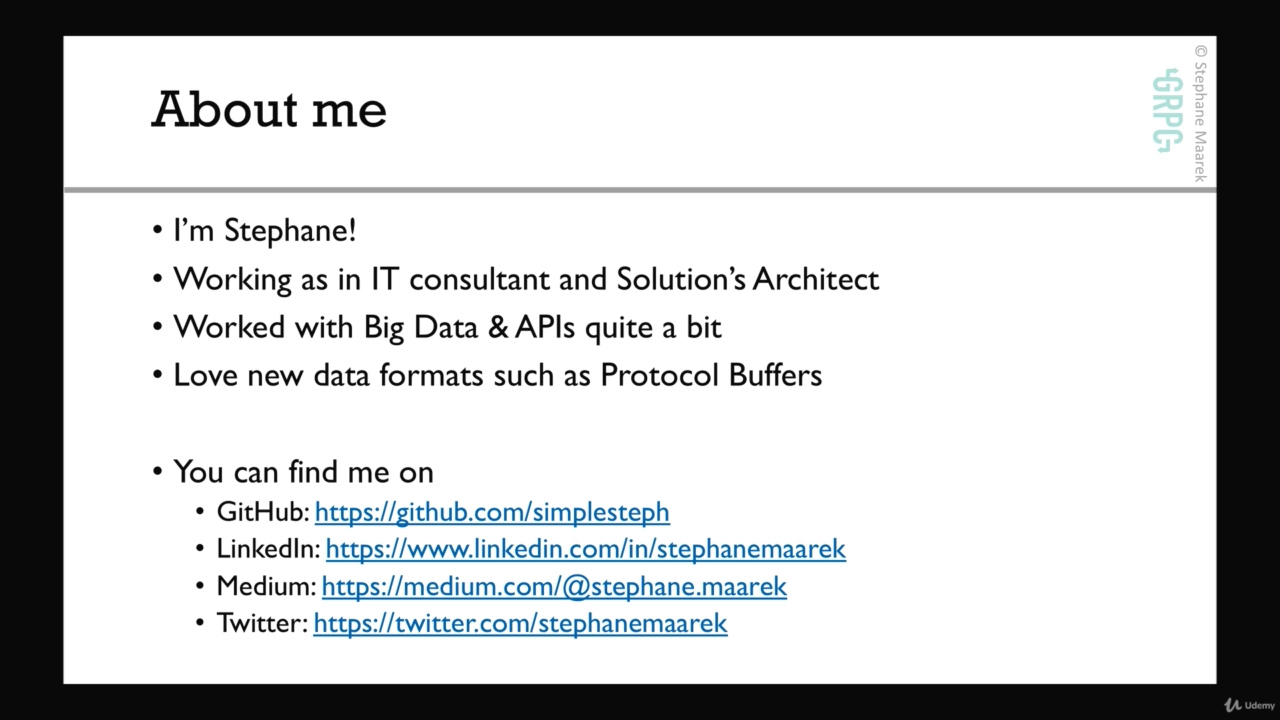
Task: Click the copyright © symbol
Action: click(x=1200, y=51)
